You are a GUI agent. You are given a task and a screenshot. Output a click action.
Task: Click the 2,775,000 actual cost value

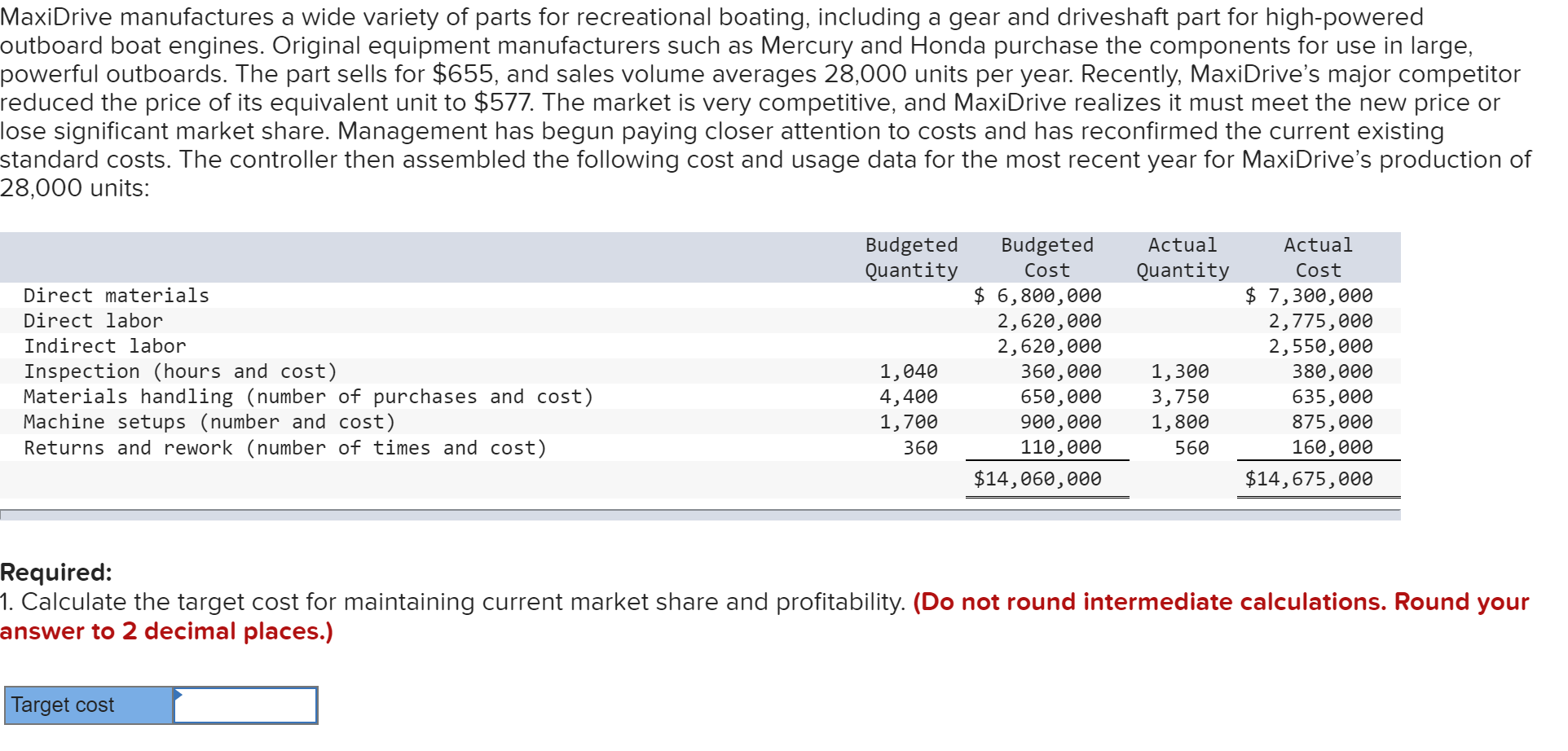tap(1321, 321)
